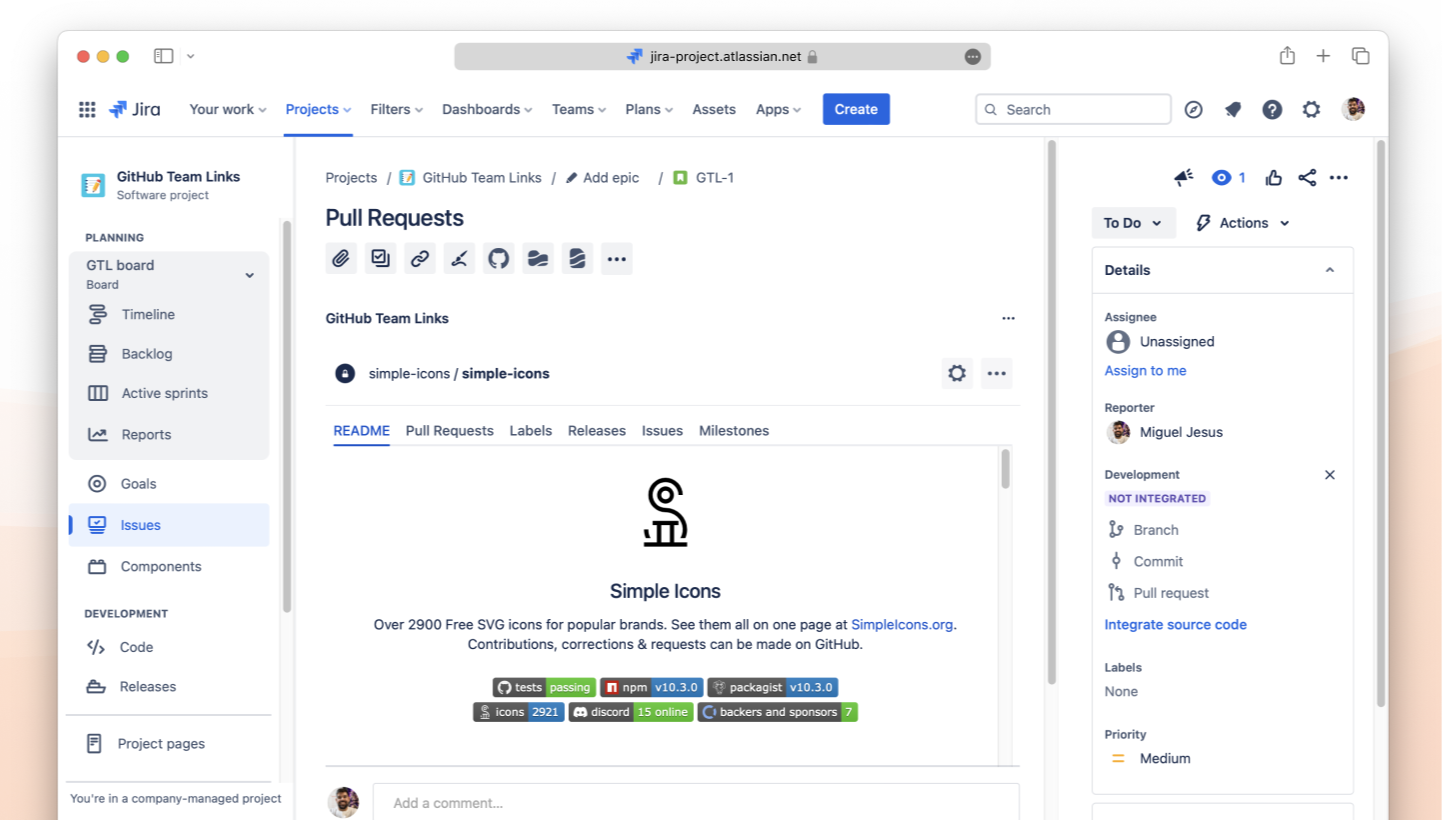Switch to the Labels tab
1442x820 pixels.
point(531,431)
